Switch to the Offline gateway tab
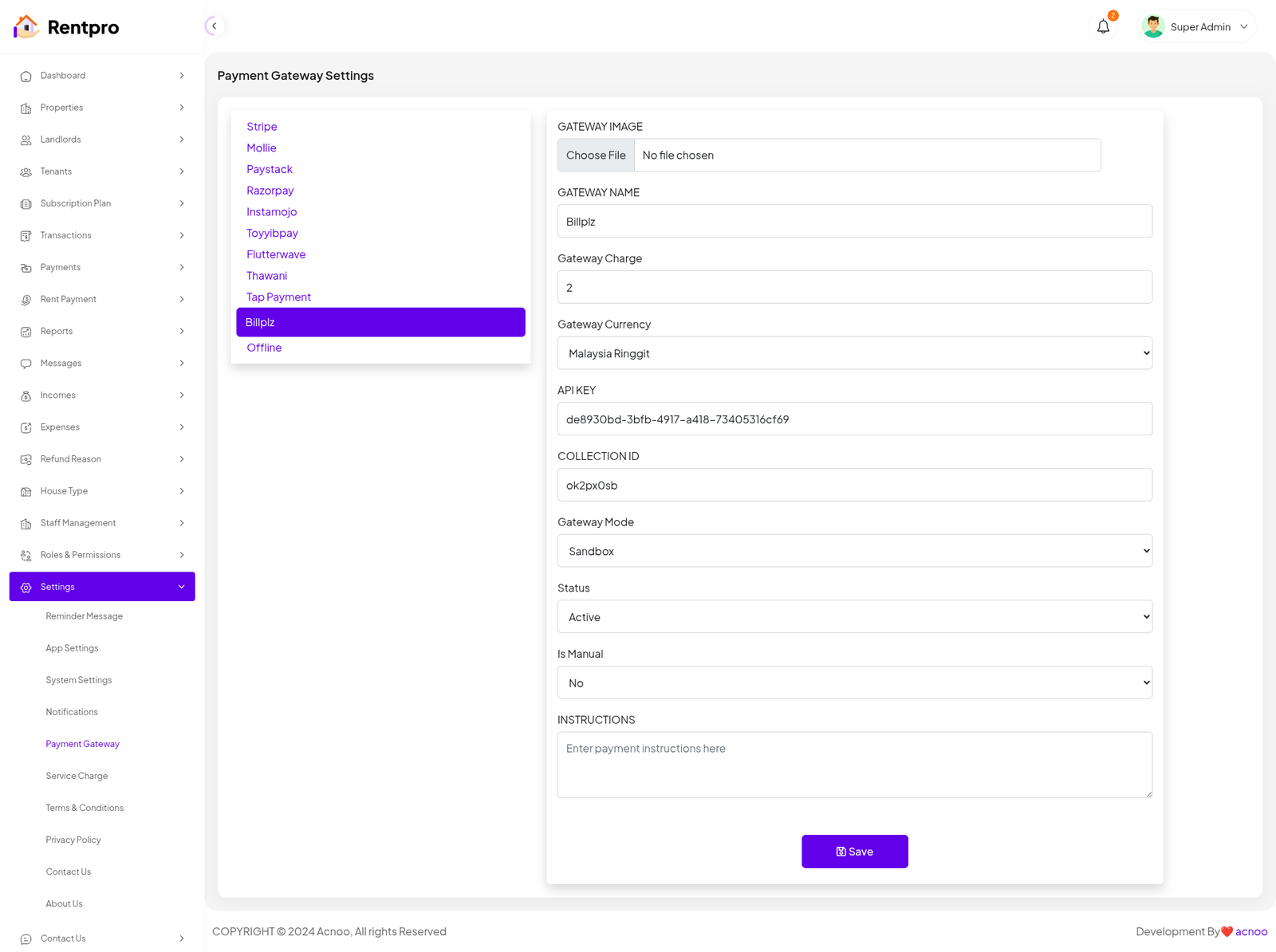Viewport: 1276px width, 952px height. pyautogui.click(x=264, y=348)
